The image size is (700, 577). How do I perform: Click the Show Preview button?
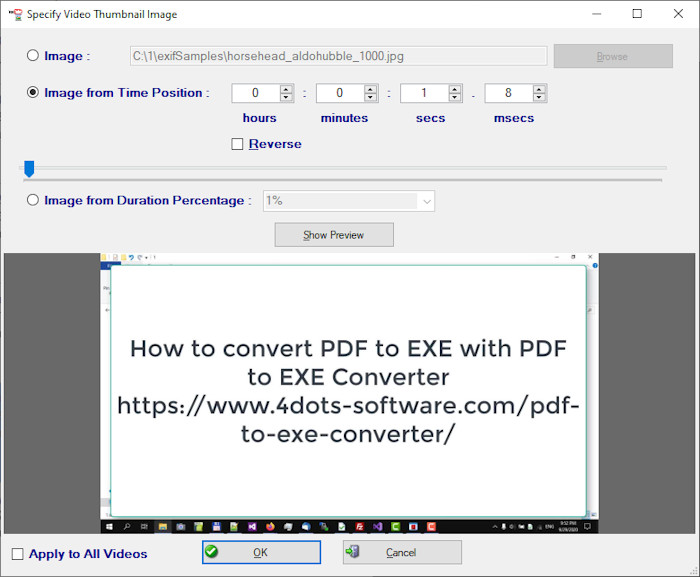[x=334, y=235]
